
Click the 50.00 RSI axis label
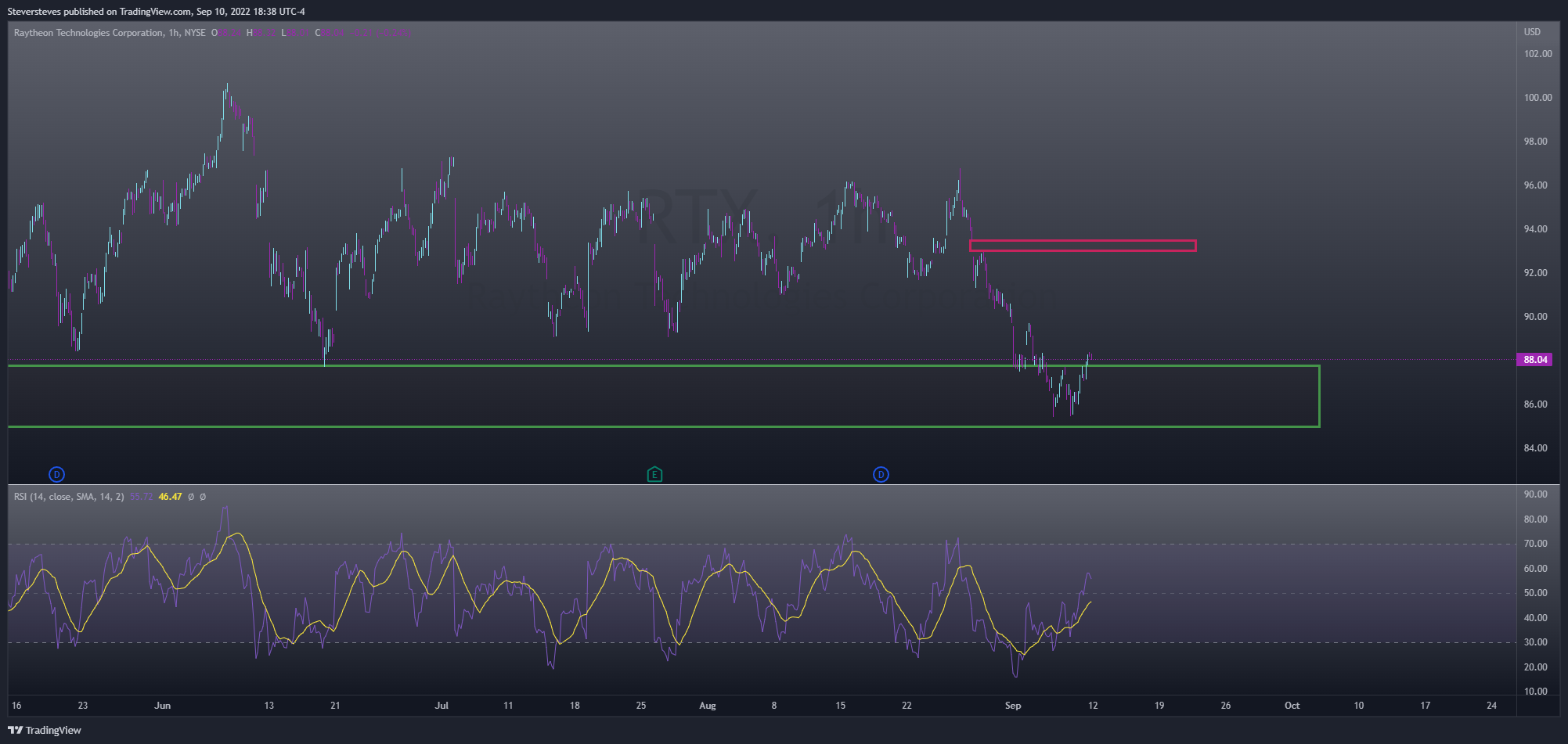coord(1535,593)
